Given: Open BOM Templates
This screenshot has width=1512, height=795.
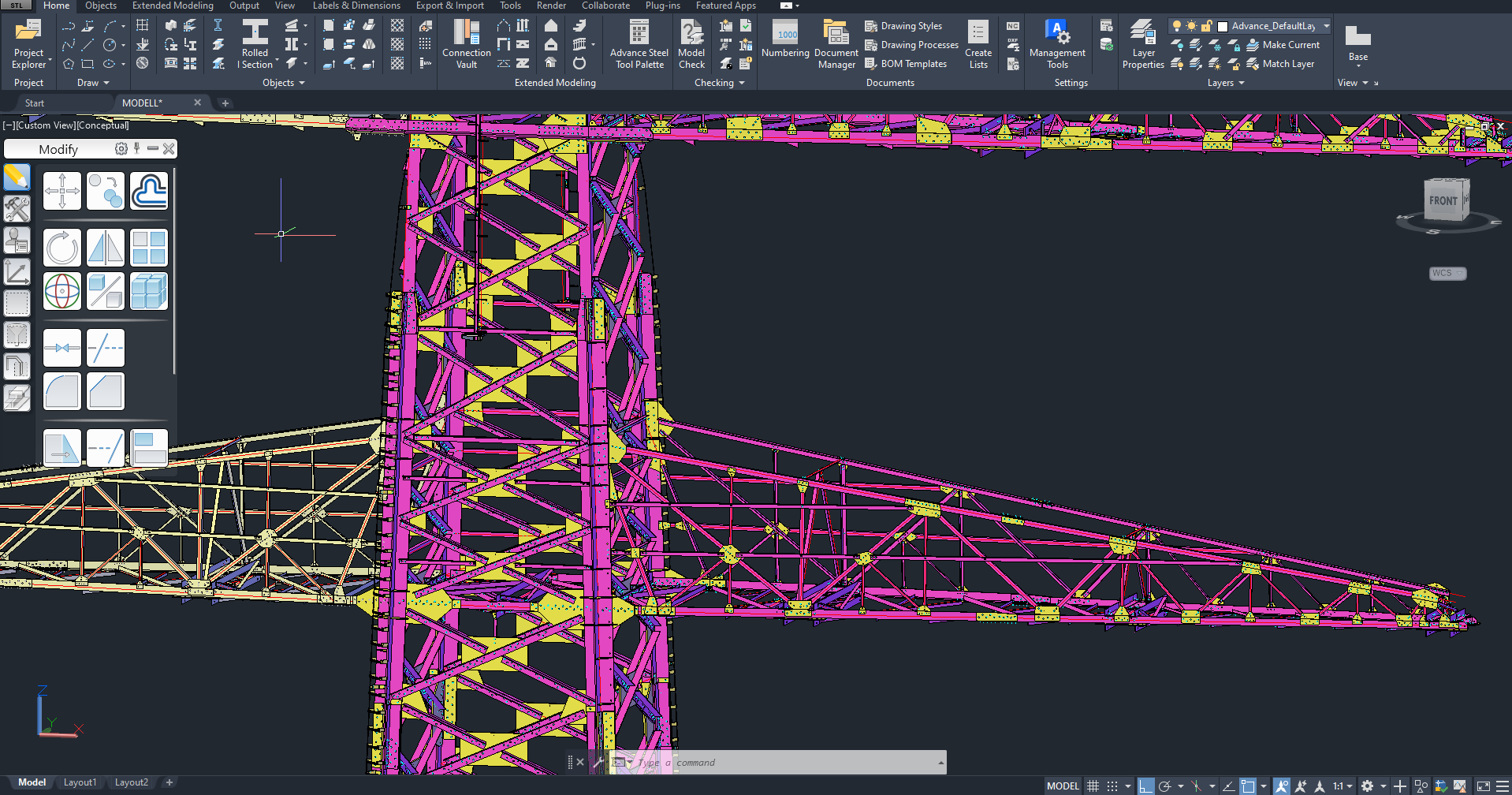Looking at the screenshot, I should tap(906, 64).
